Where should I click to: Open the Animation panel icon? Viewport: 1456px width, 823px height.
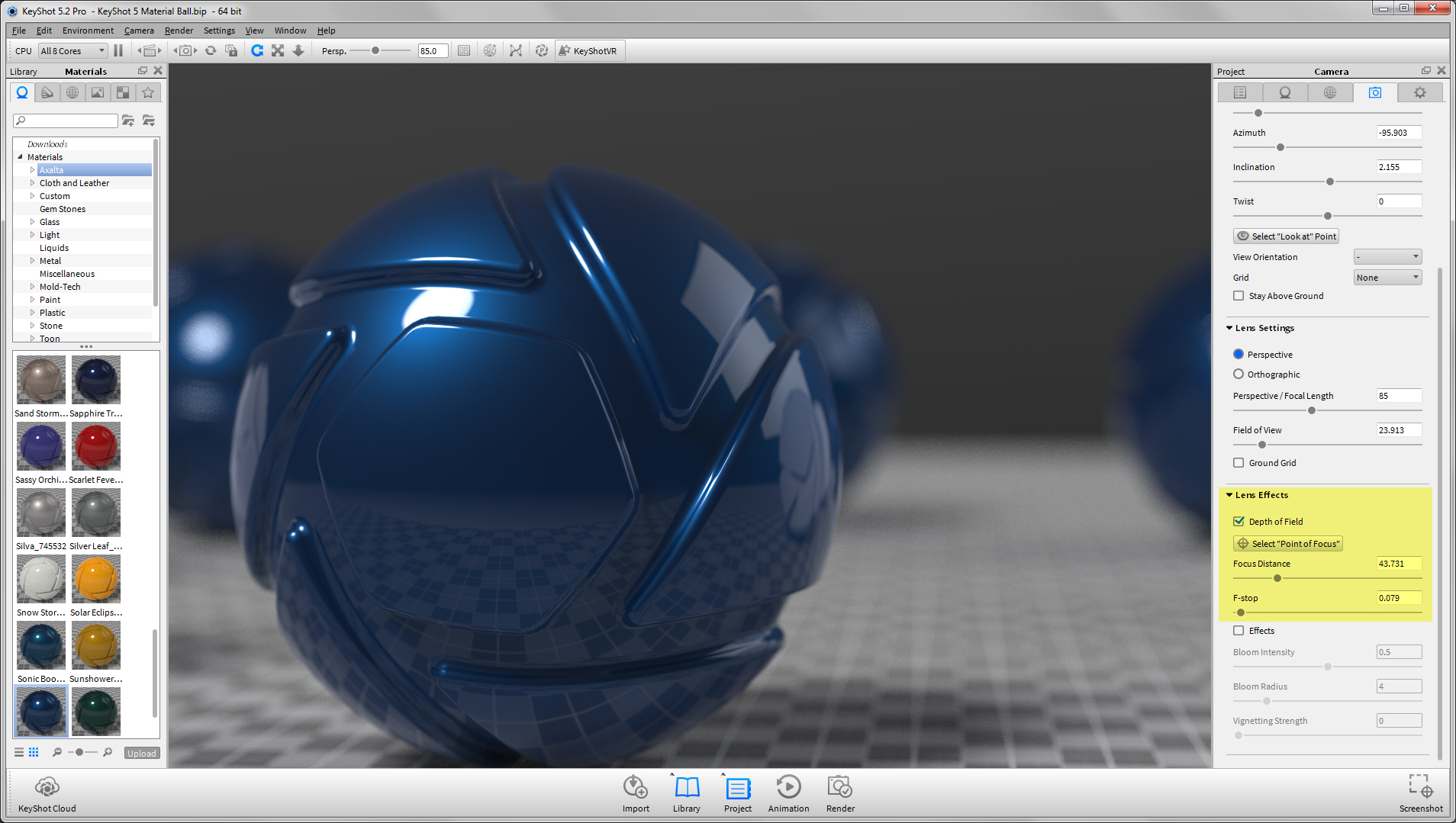tap(788, 788)
